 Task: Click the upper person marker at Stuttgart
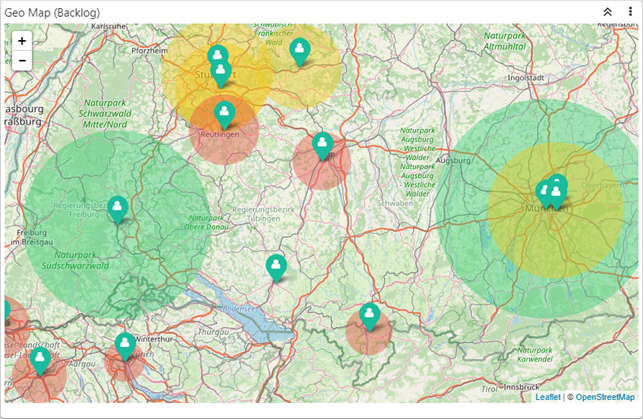tap(217, 57)
